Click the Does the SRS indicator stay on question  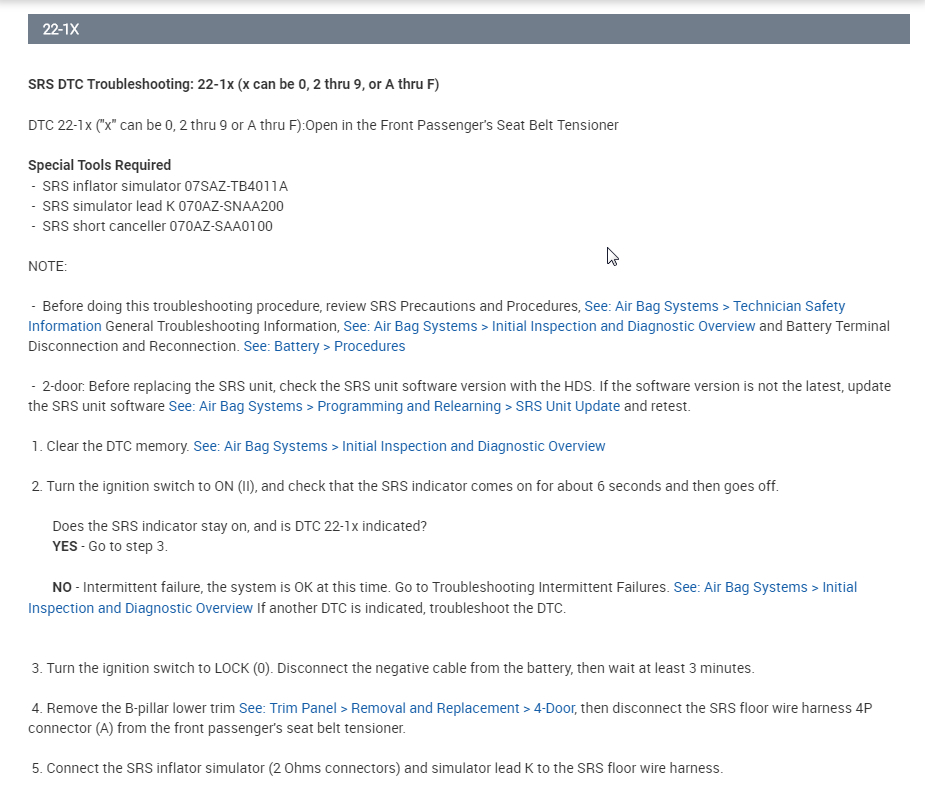pyautogui.click(x=240, y=526)
